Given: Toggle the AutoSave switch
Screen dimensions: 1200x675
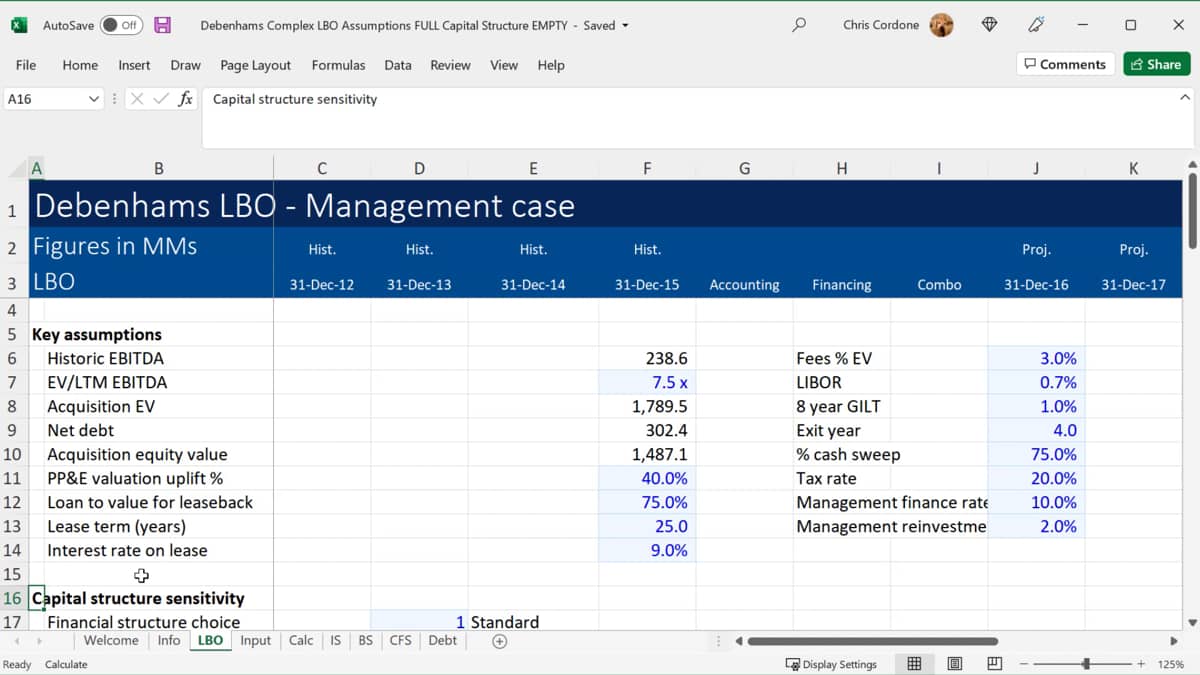Looking at the screenshot, I should [x=121, y=25].
